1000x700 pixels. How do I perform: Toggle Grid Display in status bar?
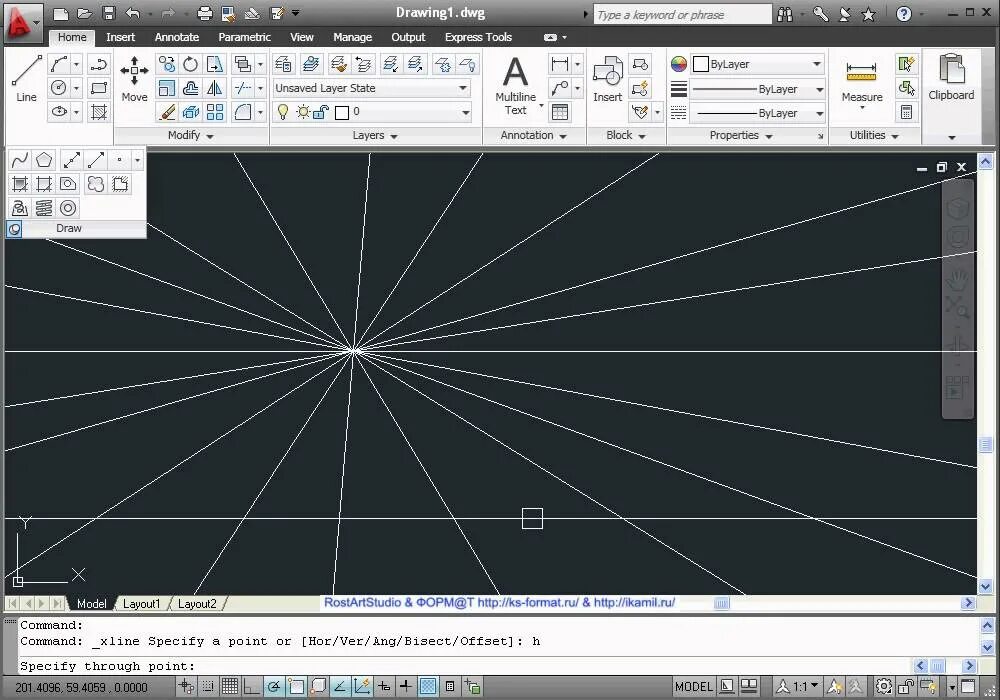pyautogui.click(x=230, y=687)
